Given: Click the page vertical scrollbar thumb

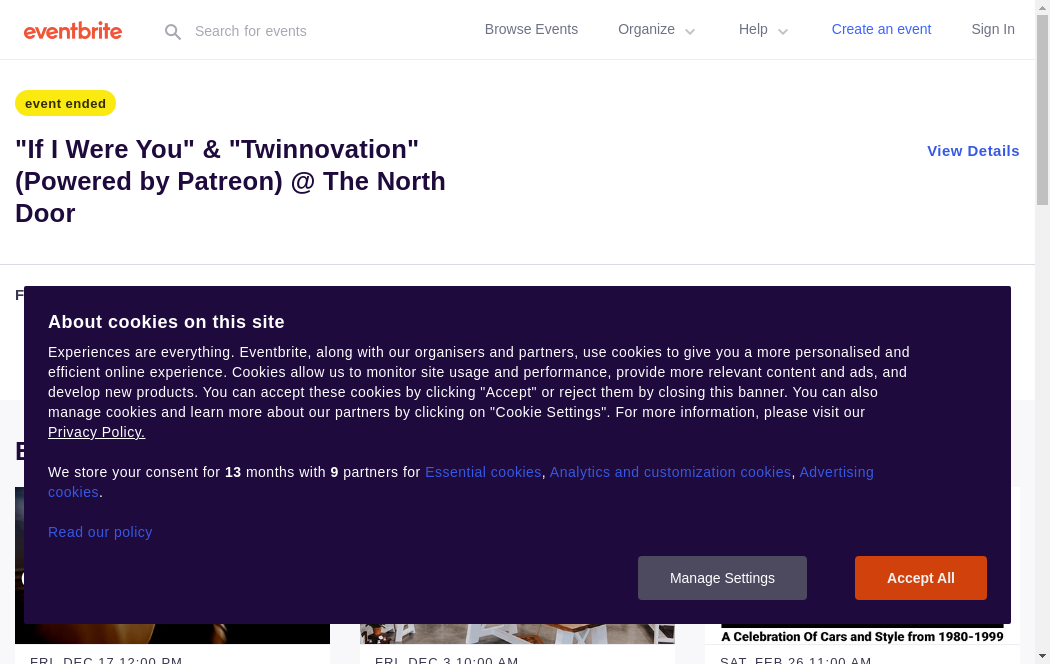Looking at the screenshot, I should pos(1042,110).
